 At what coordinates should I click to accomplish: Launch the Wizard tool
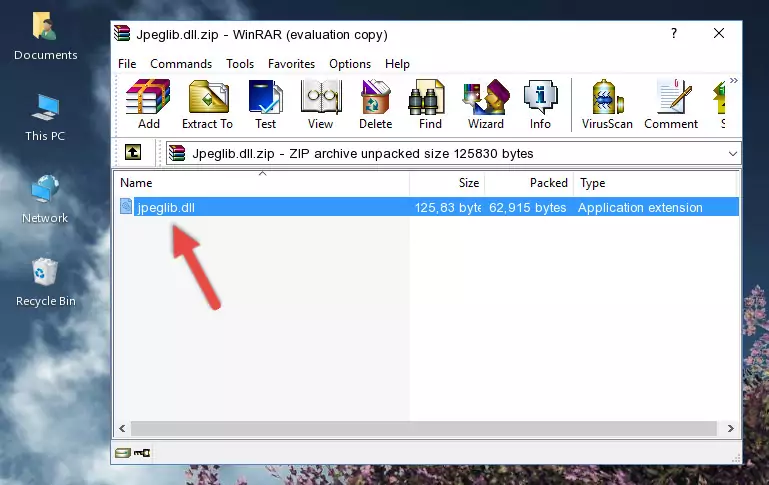click(x=486, y=104)
